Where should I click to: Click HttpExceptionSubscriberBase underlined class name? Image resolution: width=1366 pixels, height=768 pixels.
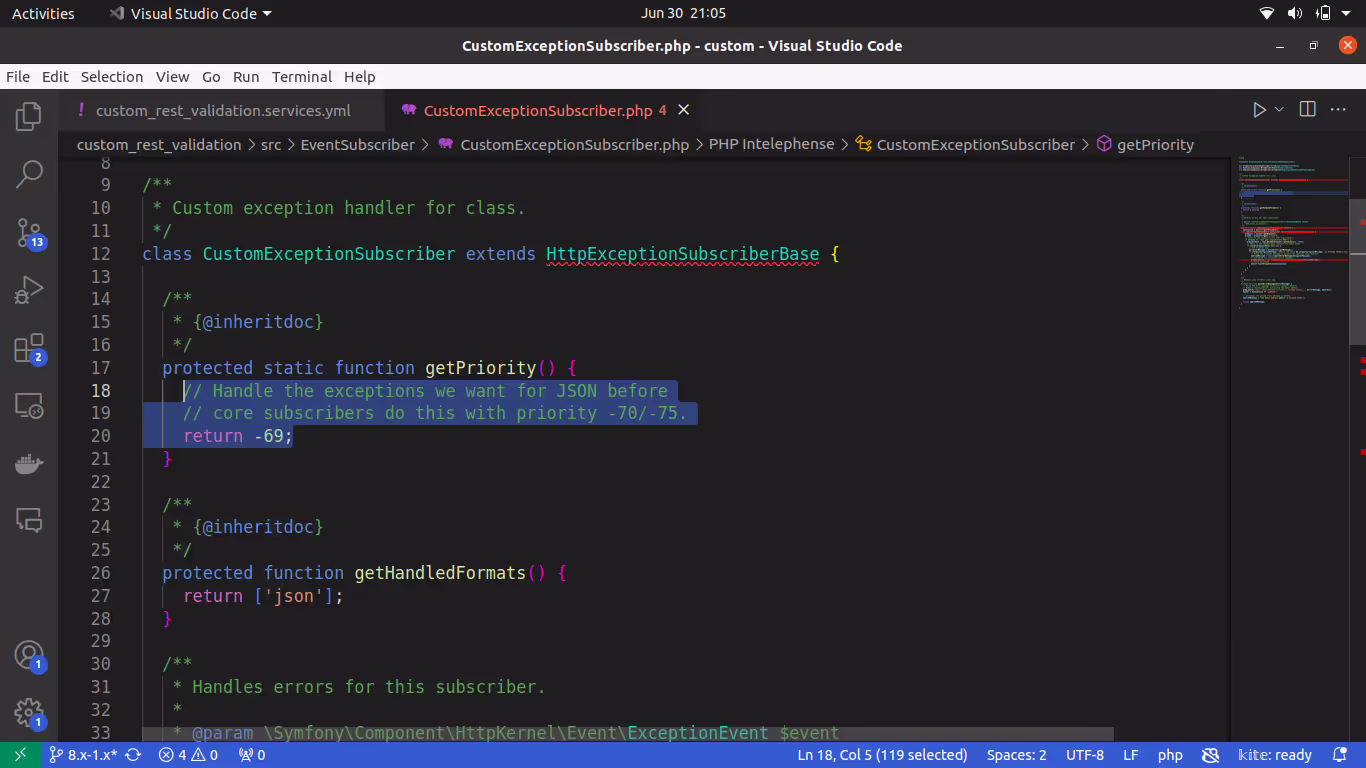click(682, 254)
